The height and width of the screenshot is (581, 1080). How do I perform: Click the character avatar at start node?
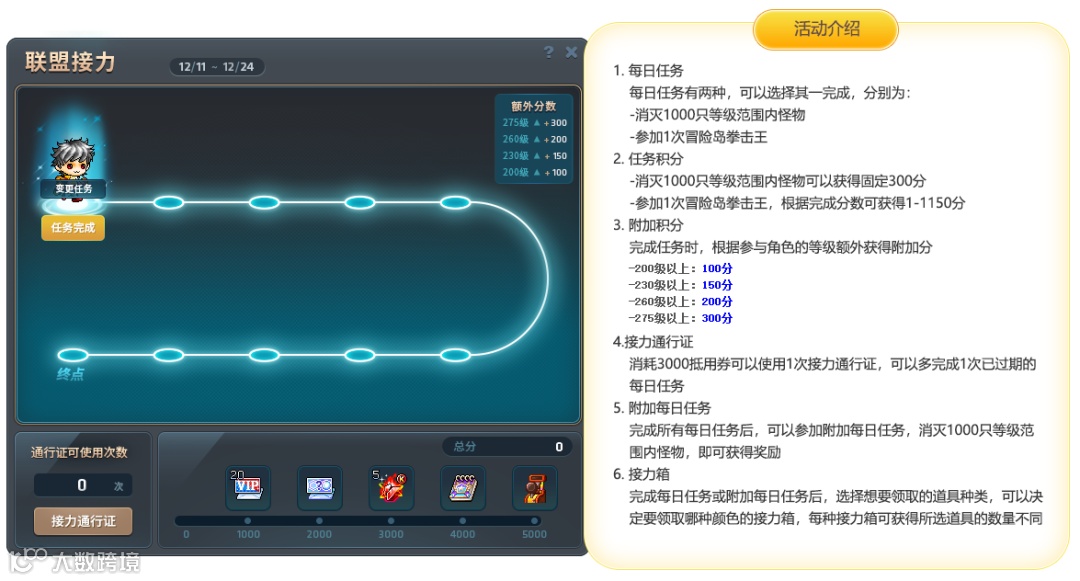point(72,160)
